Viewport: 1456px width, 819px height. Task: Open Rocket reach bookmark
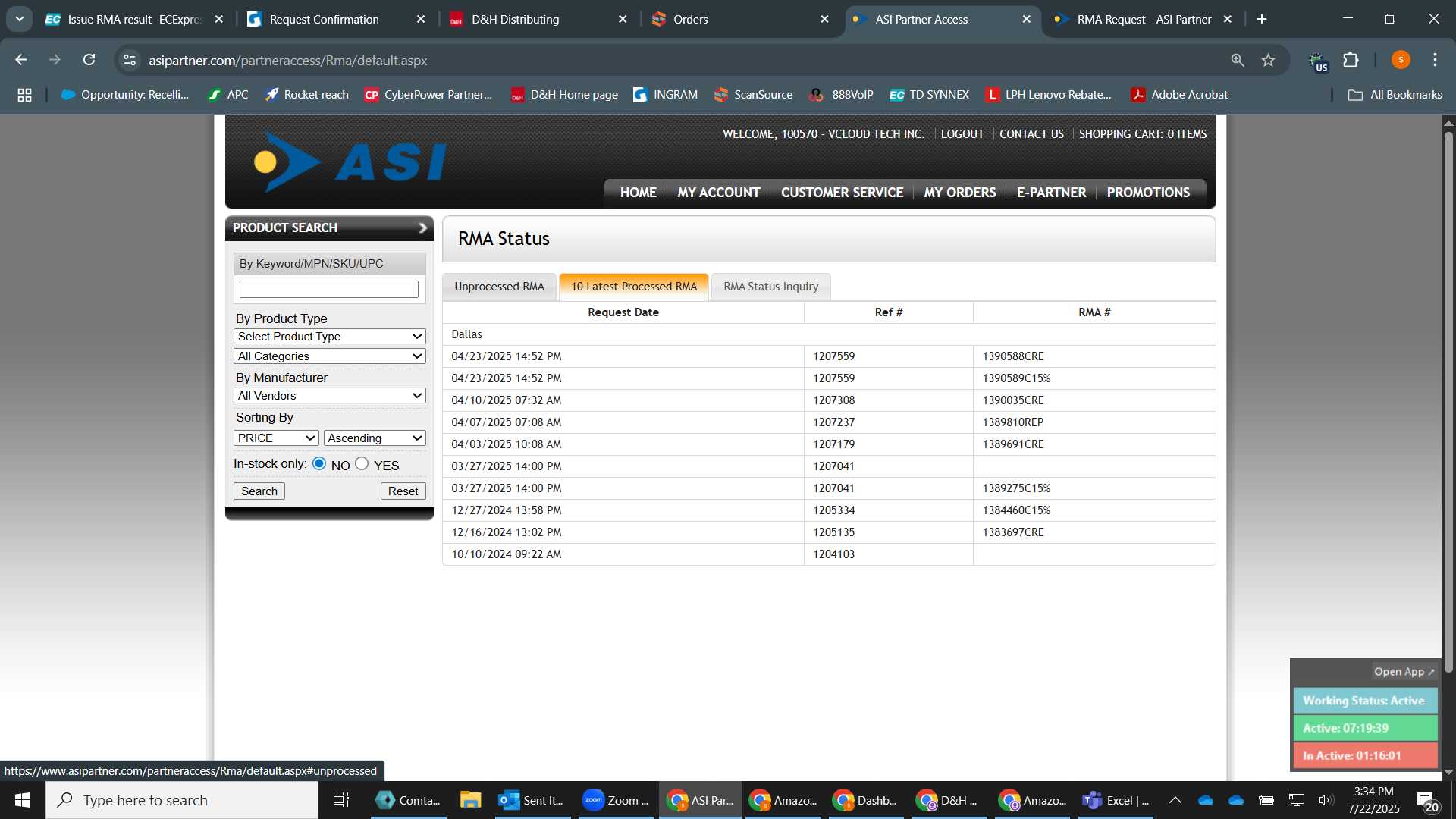point(306,95)
